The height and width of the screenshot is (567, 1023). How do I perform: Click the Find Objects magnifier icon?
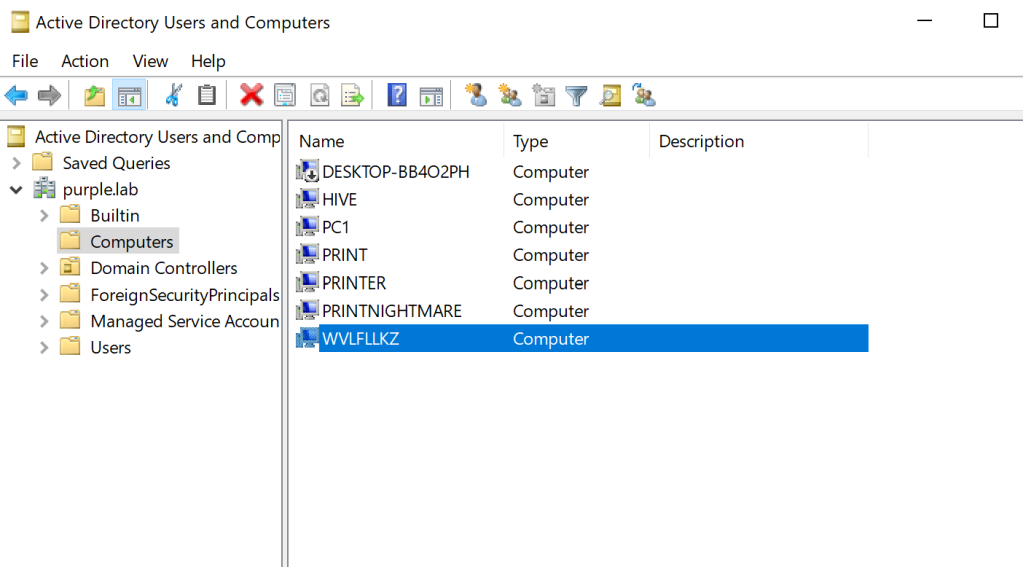[610, 96]
